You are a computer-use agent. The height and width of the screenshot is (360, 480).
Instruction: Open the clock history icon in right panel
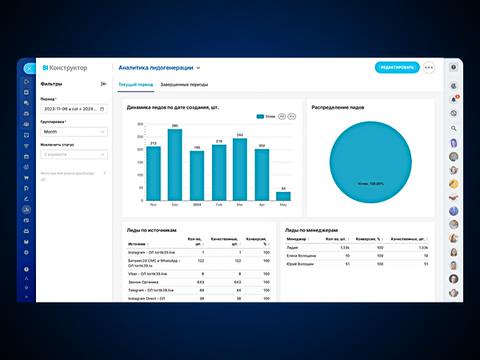454,114
